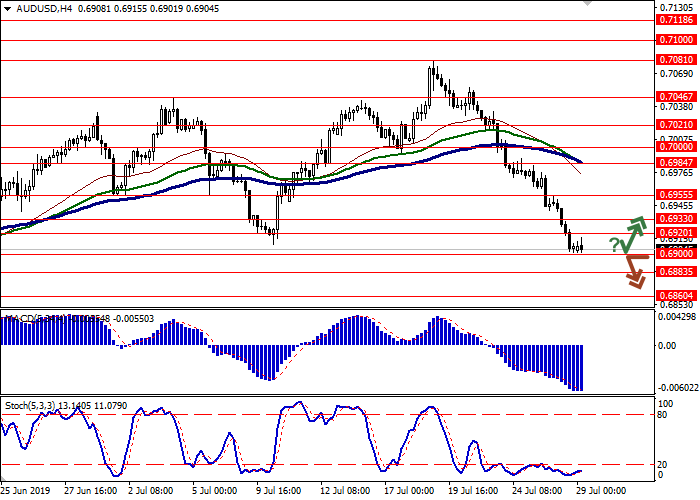
Task: Select the 0.7118 red price label
Action: [x=675, y=19]
